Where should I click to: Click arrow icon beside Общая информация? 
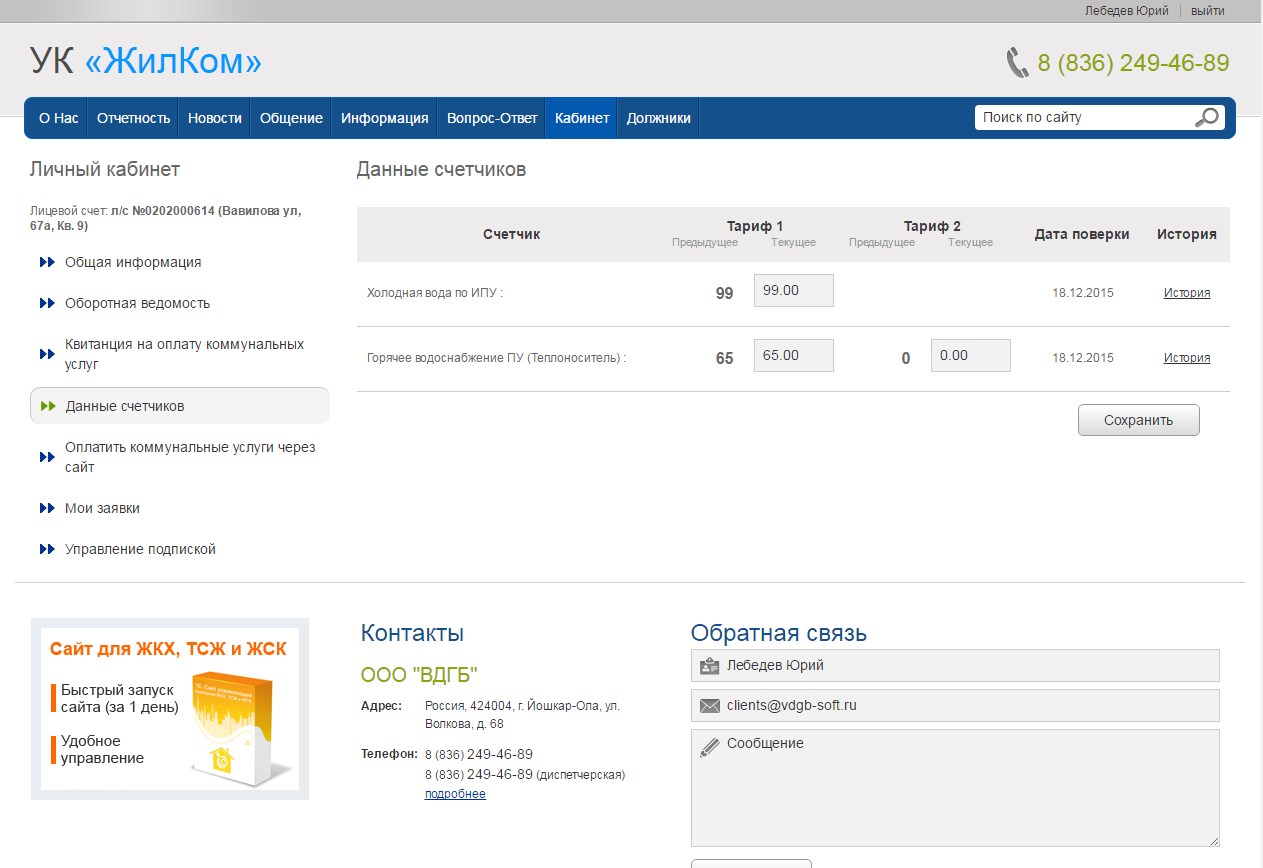pos(47,262)
